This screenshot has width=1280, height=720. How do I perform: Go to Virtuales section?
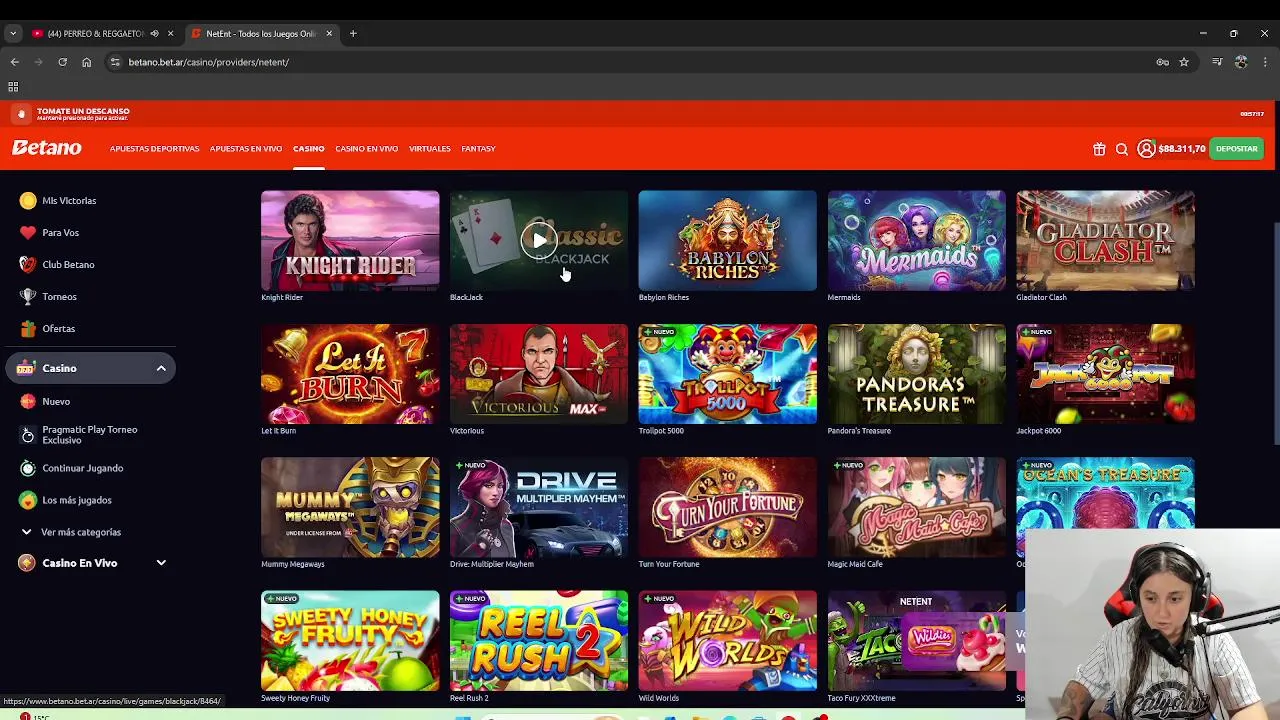430,149
